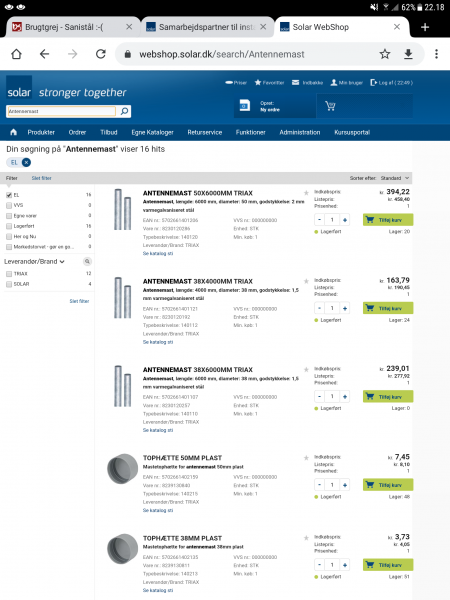Image resolution: width=450 pixels, height=600 pixels.
Task: Favorite the Tophætte 38mm Plast star
Action: [306, 538]
